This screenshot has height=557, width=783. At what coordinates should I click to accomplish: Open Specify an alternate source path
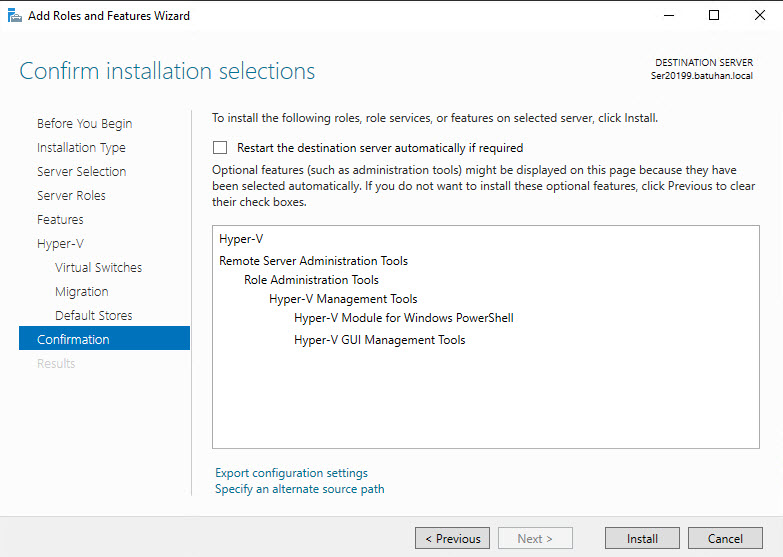(x=299, y=489)
